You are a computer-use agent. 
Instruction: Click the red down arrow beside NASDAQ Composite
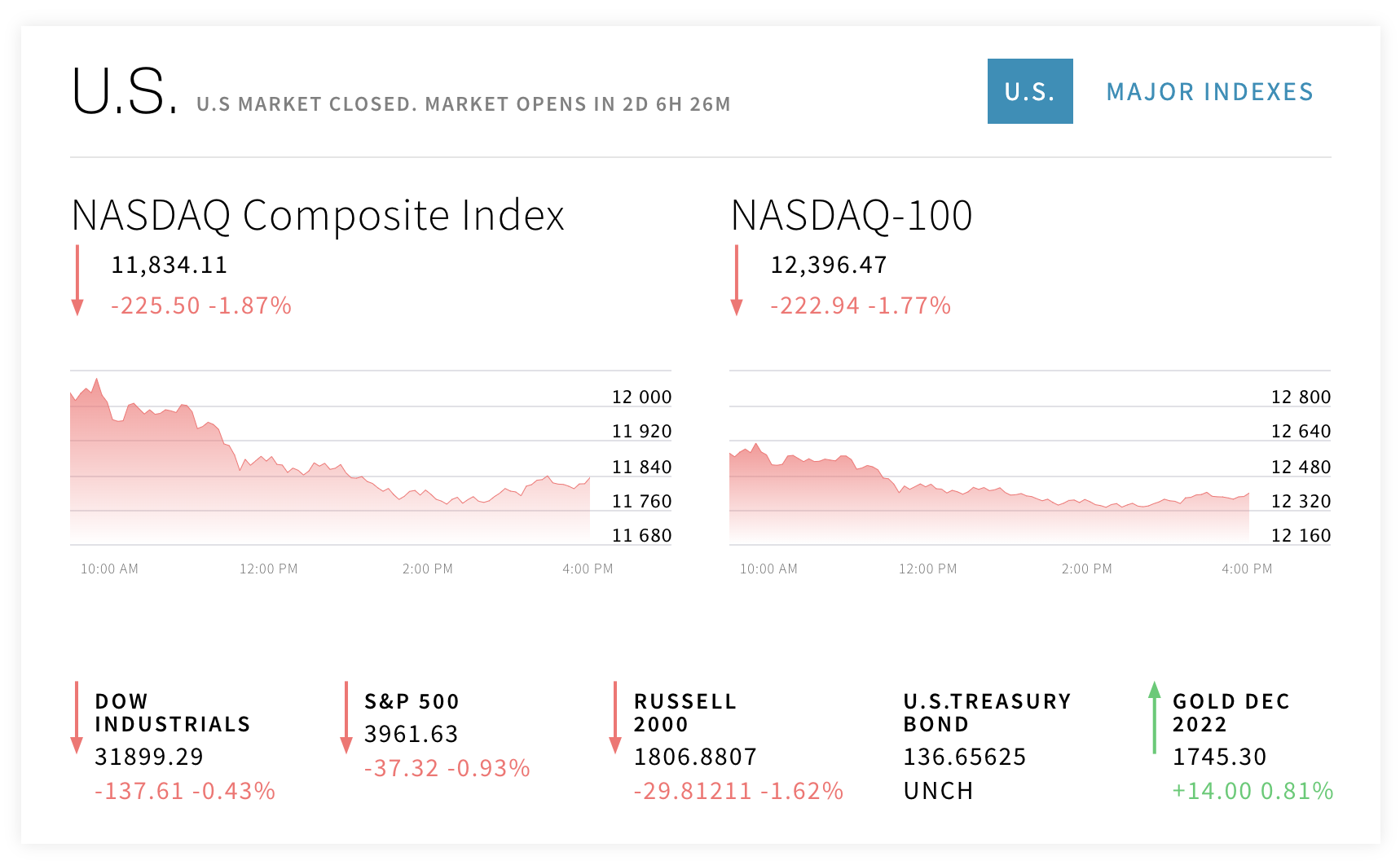click(77, 280)
